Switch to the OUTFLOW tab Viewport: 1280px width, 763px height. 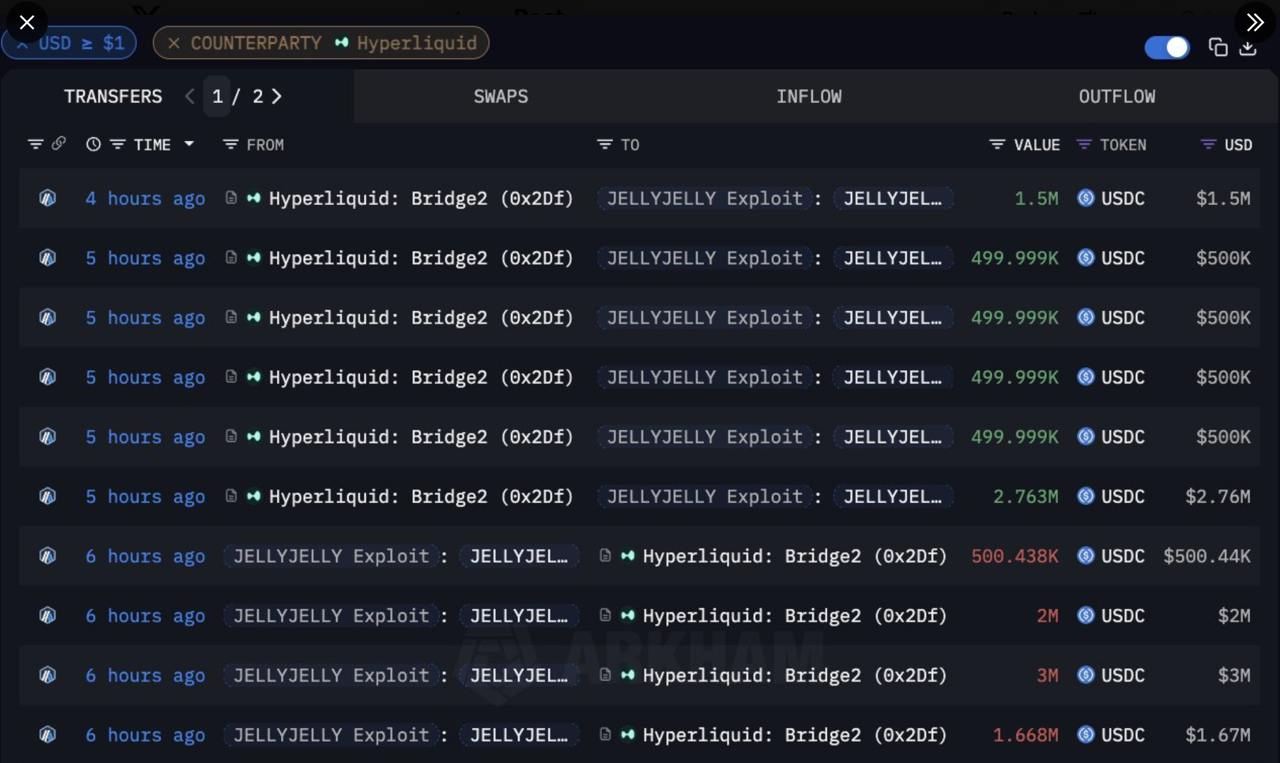[x=1117, y=96]
